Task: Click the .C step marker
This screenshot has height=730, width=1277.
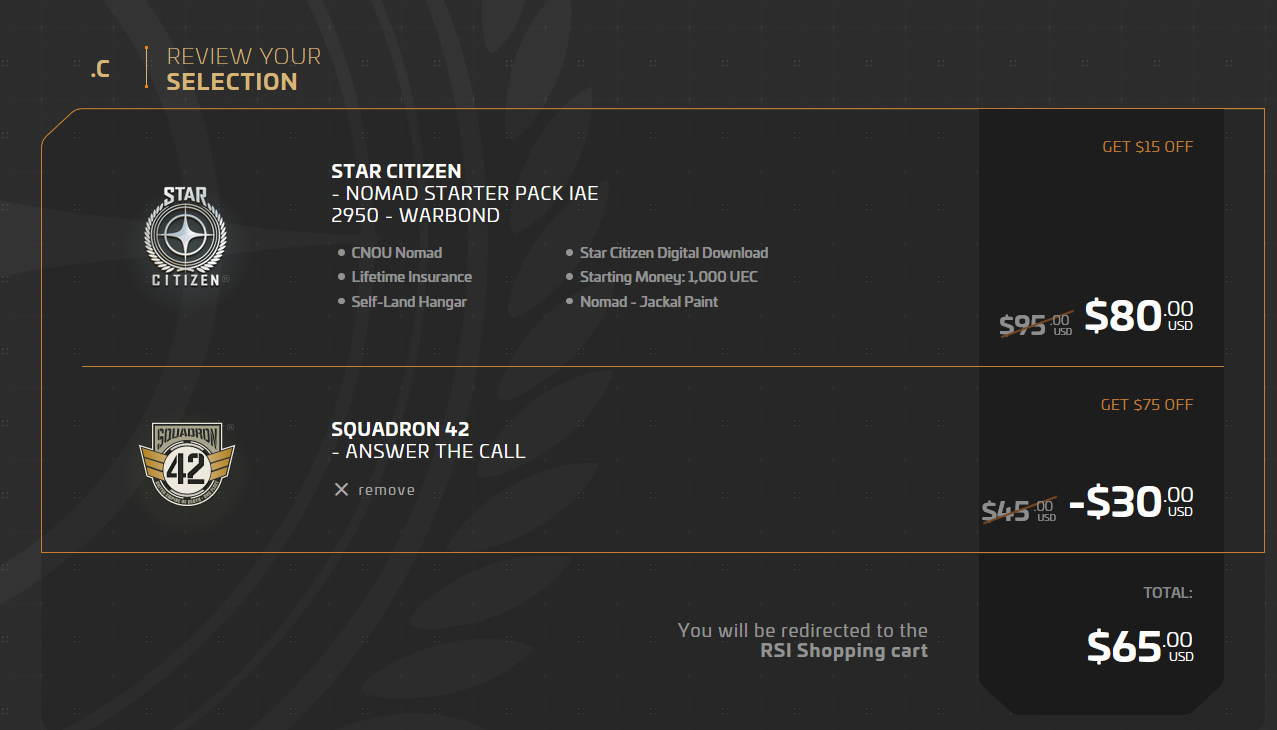Action: pyautogui.click(x=100, y=70)
